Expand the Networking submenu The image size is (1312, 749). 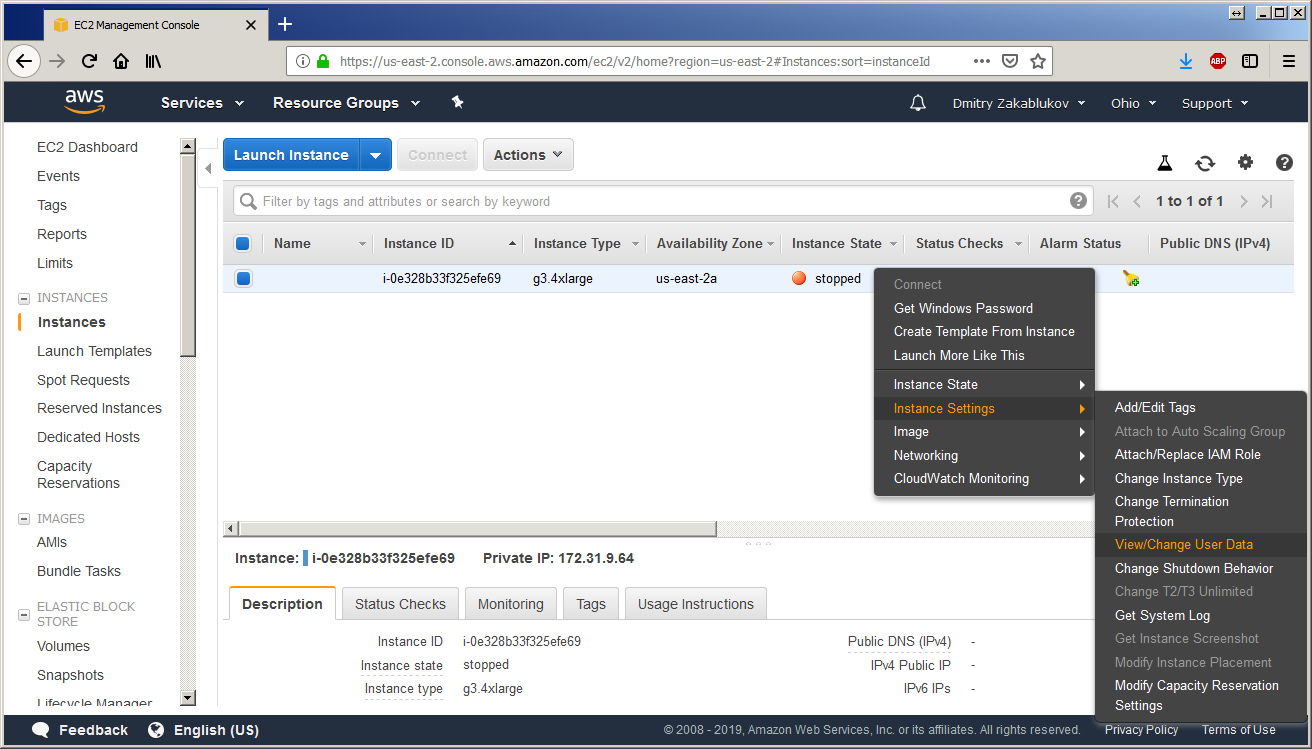tap(984, 455)
